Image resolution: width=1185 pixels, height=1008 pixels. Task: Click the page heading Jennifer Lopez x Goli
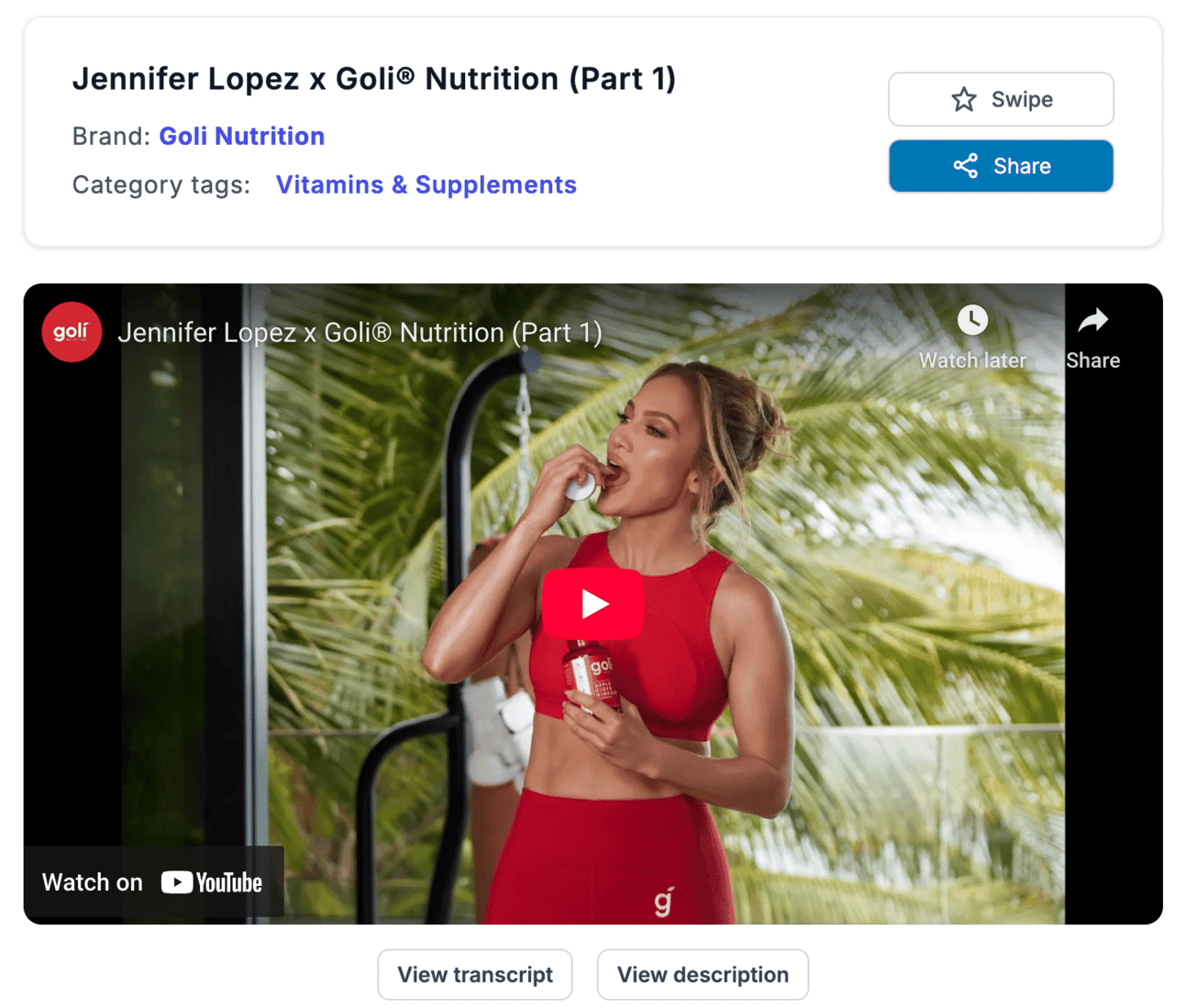click(374, 78)
